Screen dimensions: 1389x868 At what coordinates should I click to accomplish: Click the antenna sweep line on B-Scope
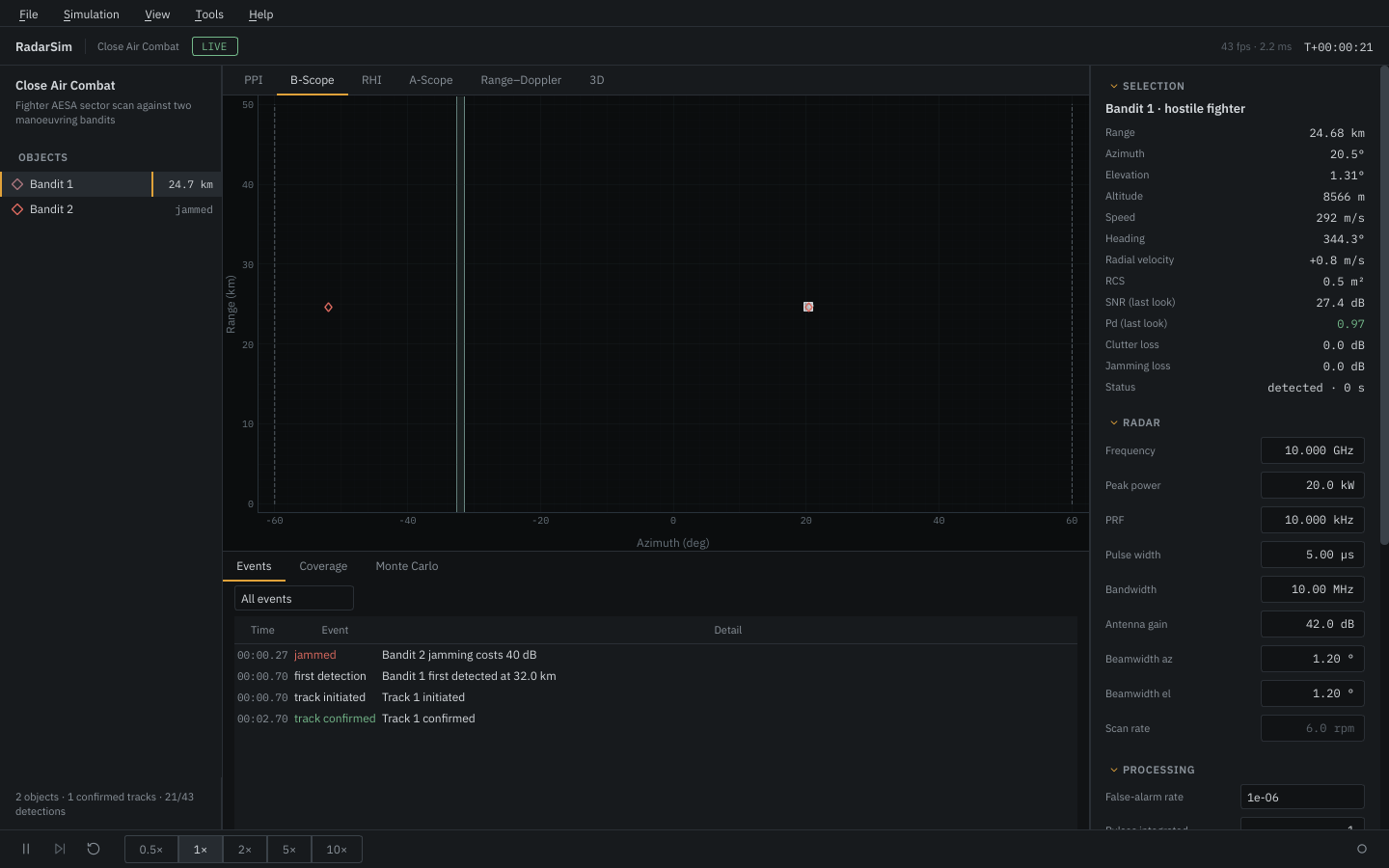click(x=460, y=304)
